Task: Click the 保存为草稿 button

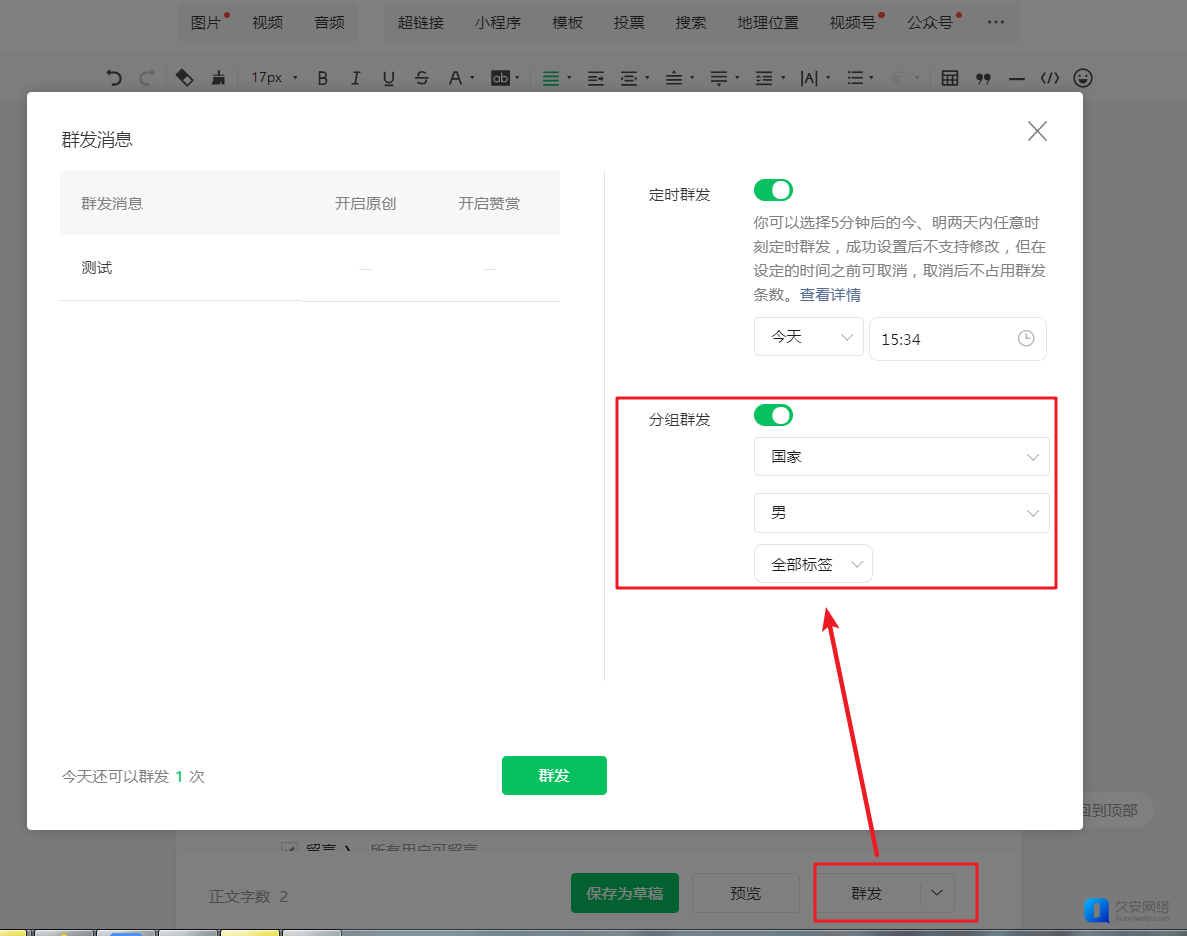Action: click(x=625, y=894)
